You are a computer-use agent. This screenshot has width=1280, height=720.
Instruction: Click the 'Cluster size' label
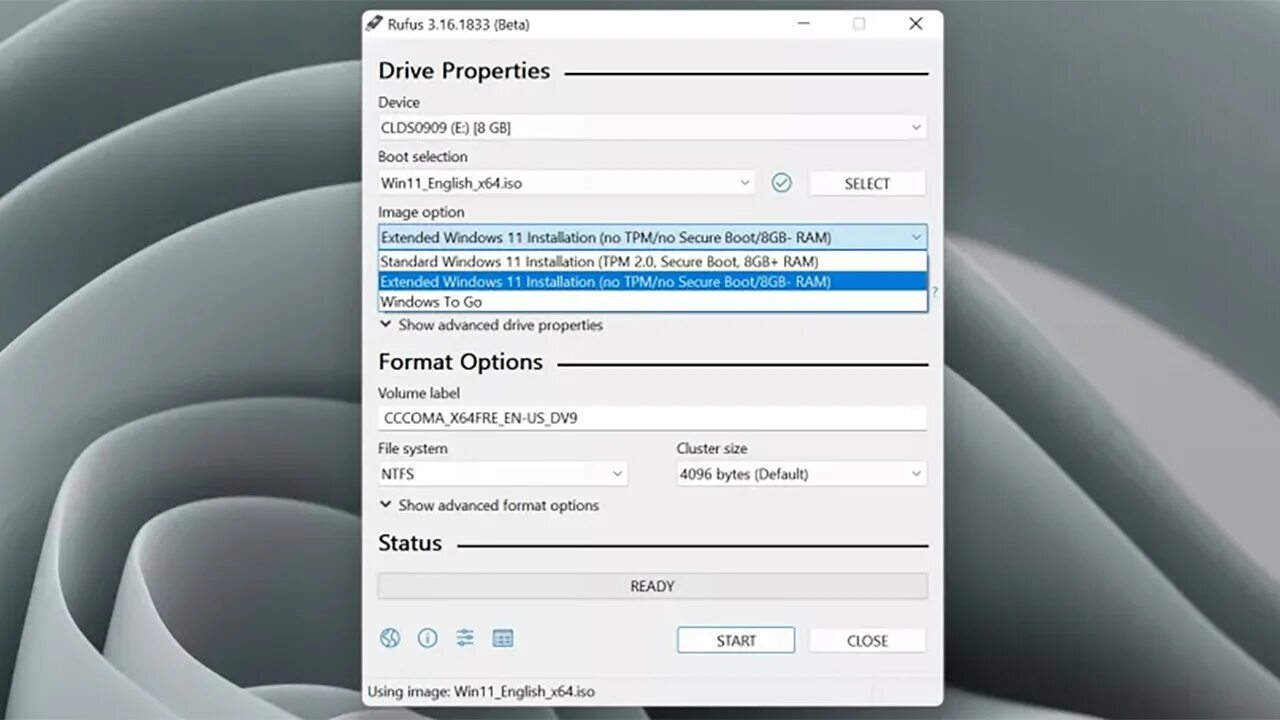click(712, 449)
